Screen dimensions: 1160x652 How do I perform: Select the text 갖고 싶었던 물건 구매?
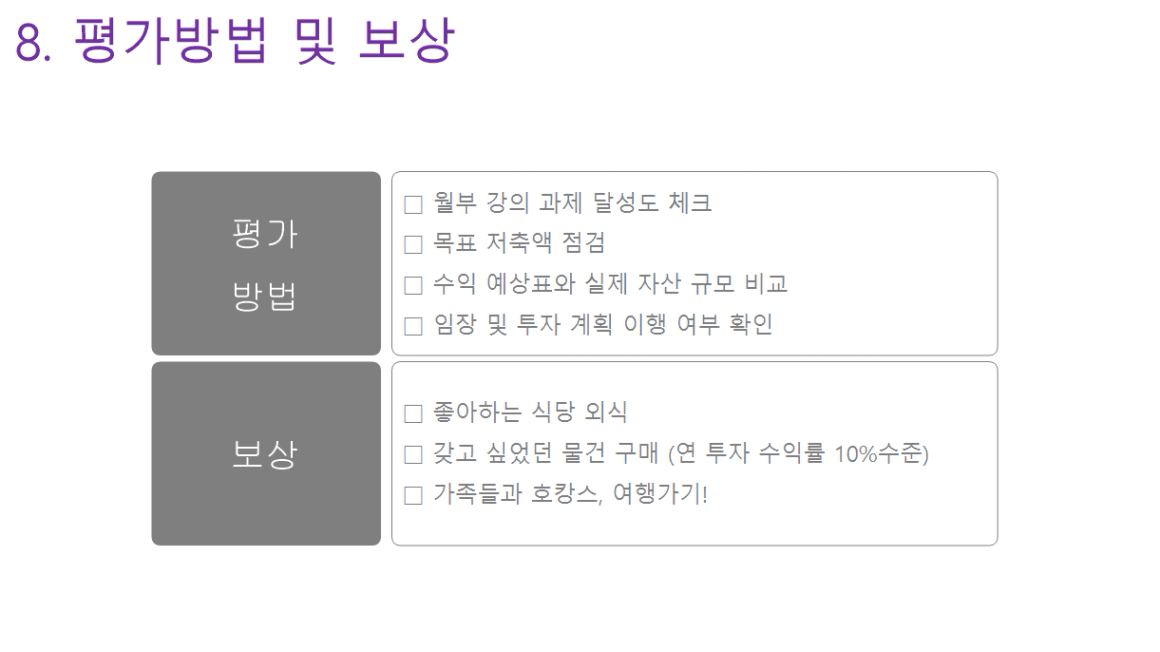click(546, 452)
